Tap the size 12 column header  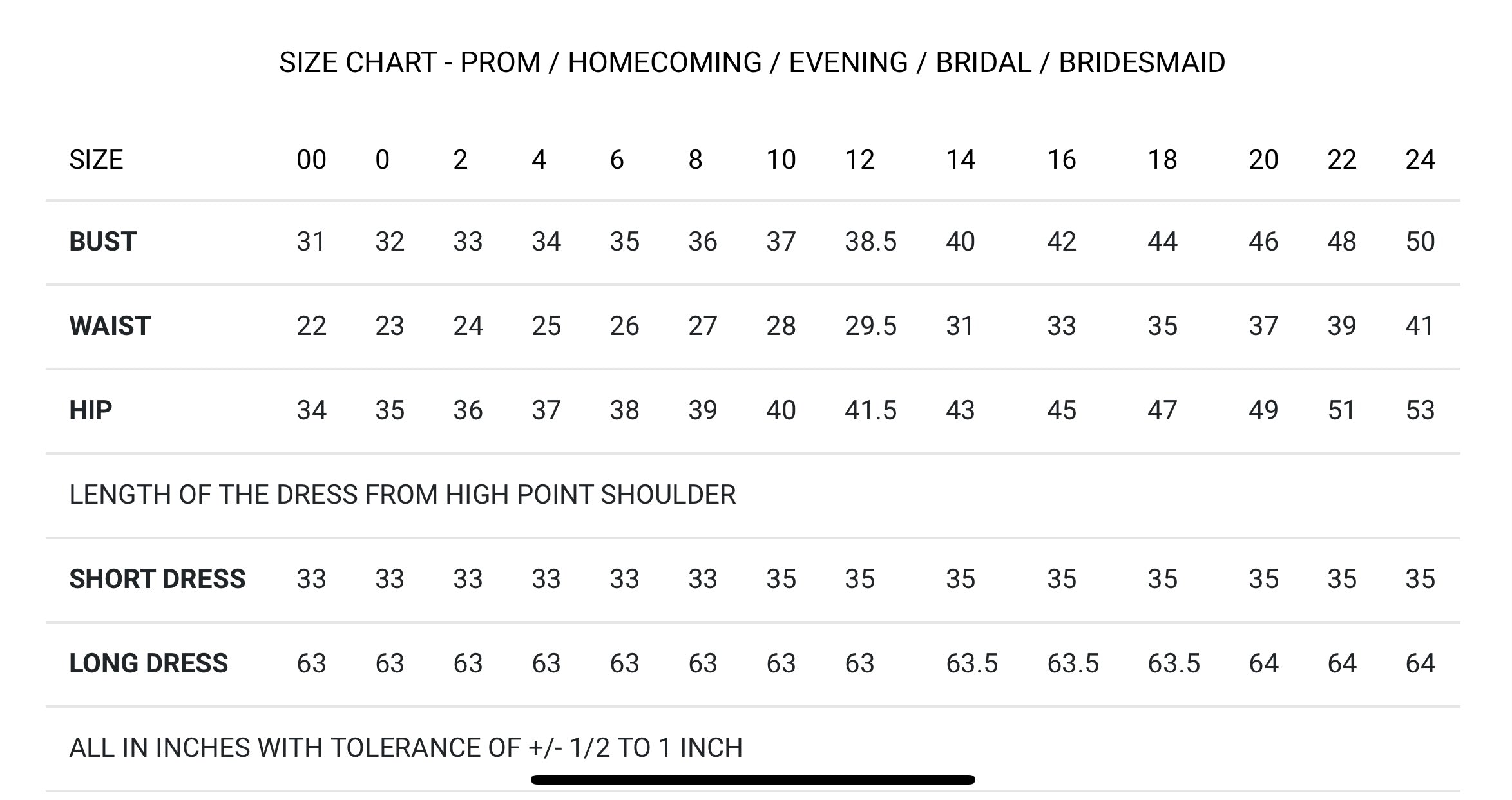(859, 160)
